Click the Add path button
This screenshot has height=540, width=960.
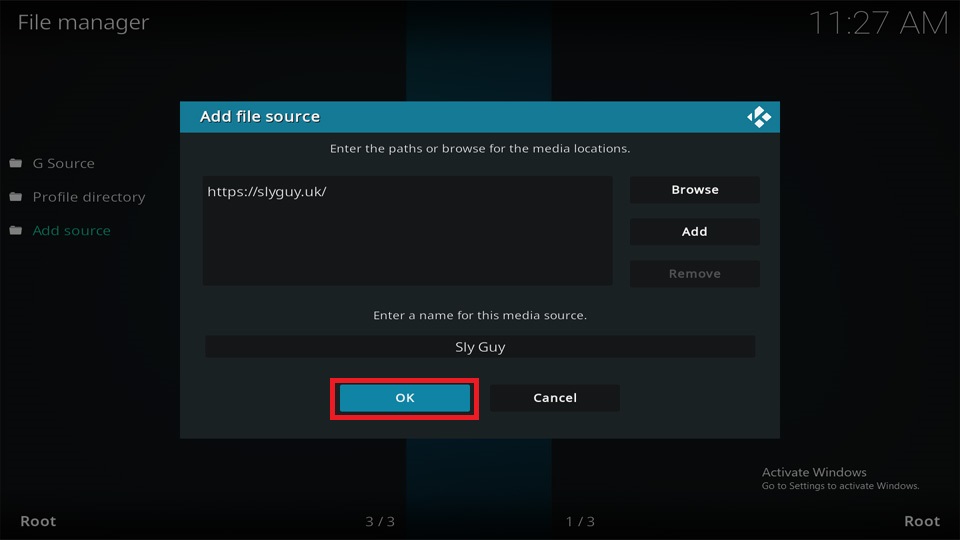point(695,231)
